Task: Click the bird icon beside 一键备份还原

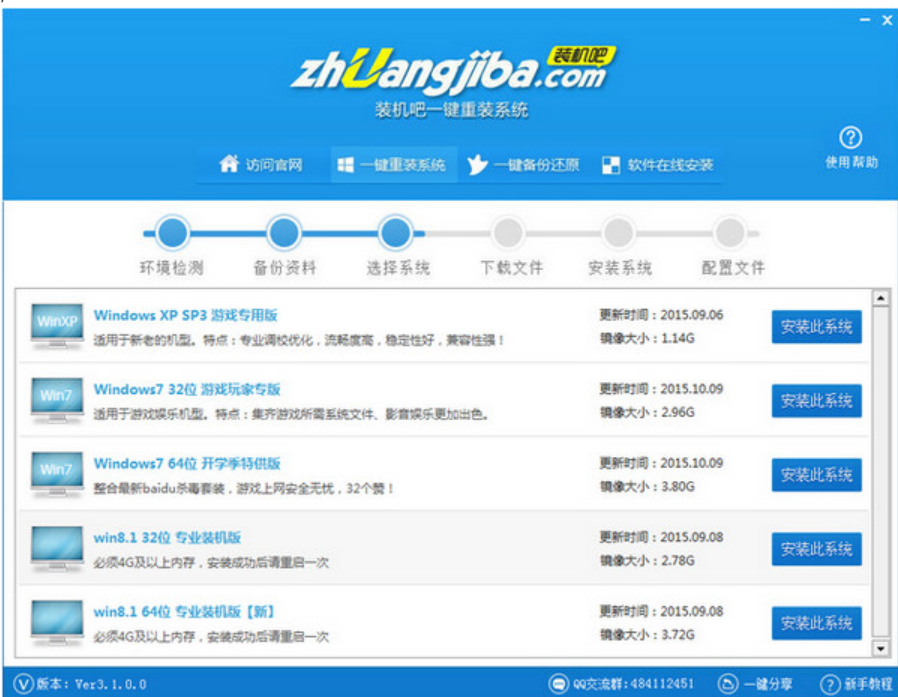Action: pos(476,165)
